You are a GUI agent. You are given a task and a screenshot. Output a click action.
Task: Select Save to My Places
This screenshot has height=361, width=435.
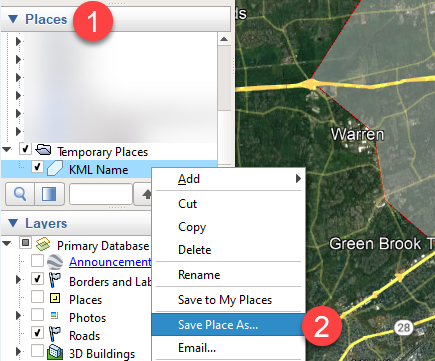point(225,300)
